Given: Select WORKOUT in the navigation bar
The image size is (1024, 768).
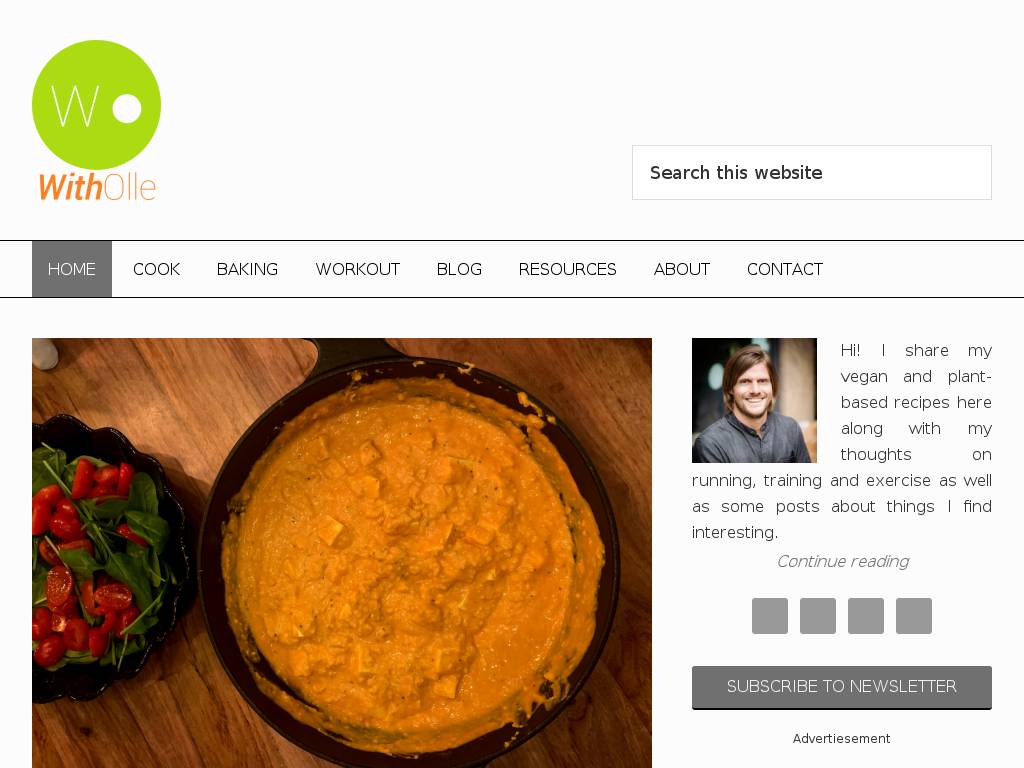Looking at the screenshot, I should [x=358, y=269].
